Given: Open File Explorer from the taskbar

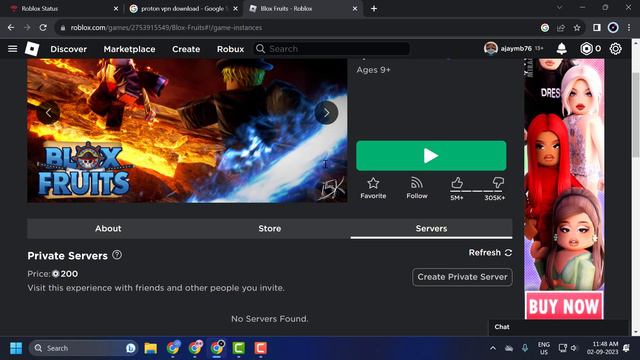Looking at the screenshot, I should click(151, 348).
